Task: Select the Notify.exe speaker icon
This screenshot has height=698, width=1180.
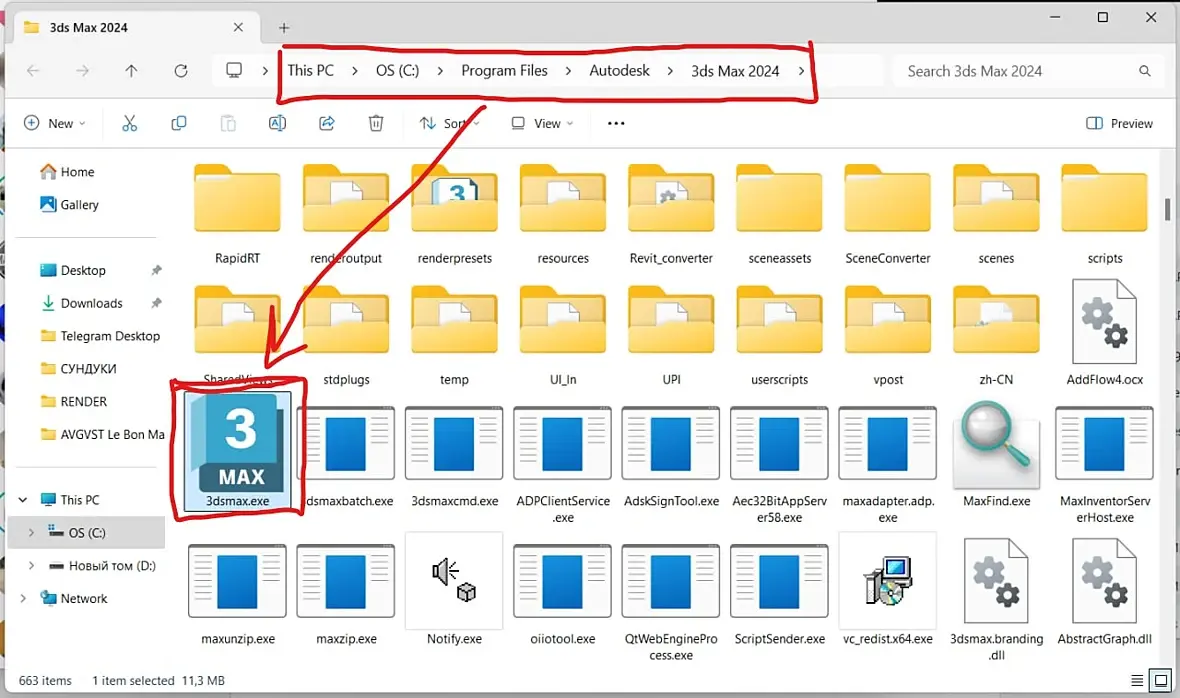Action: click(x=454, y=581)
